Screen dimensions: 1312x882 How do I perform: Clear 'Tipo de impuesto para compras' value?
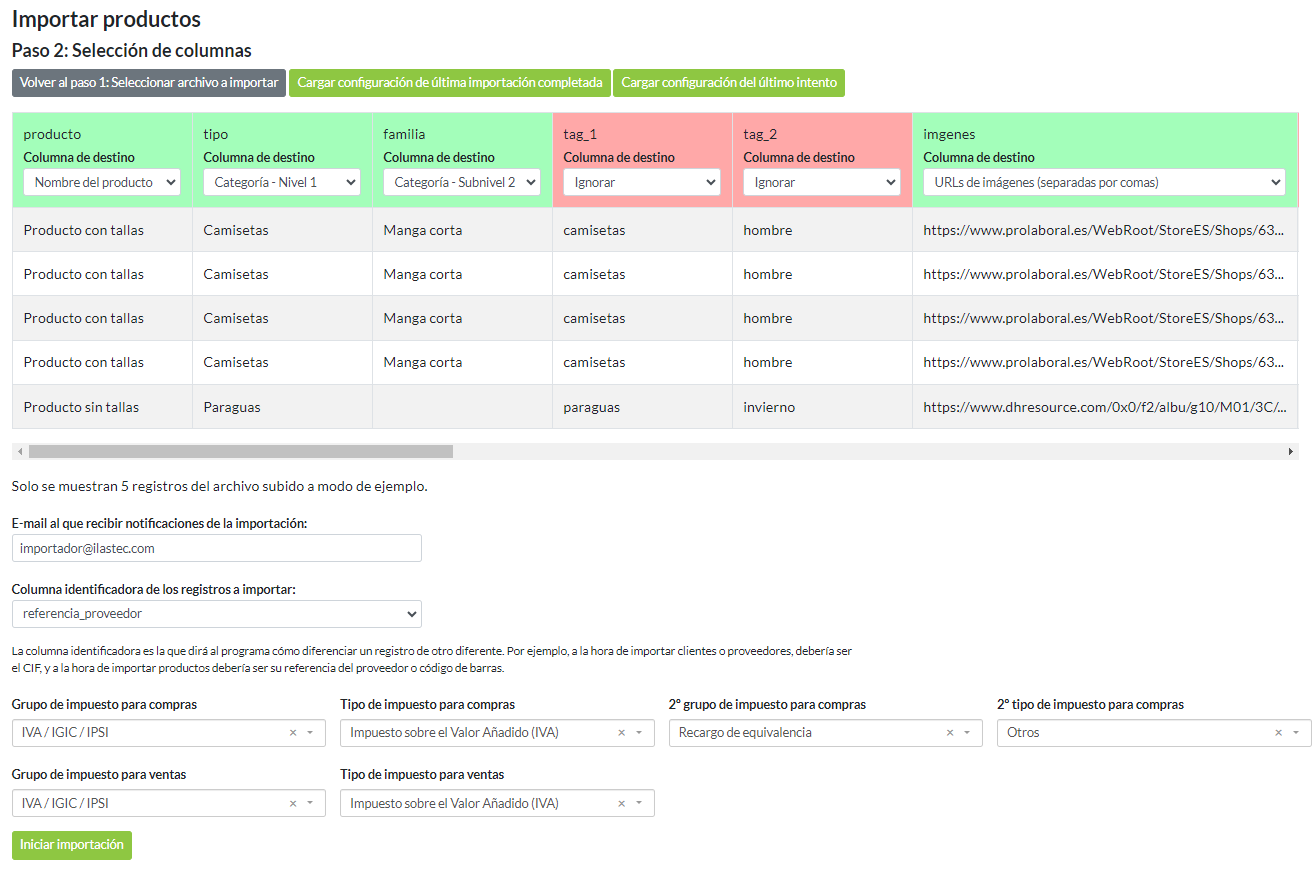[621, 733]
